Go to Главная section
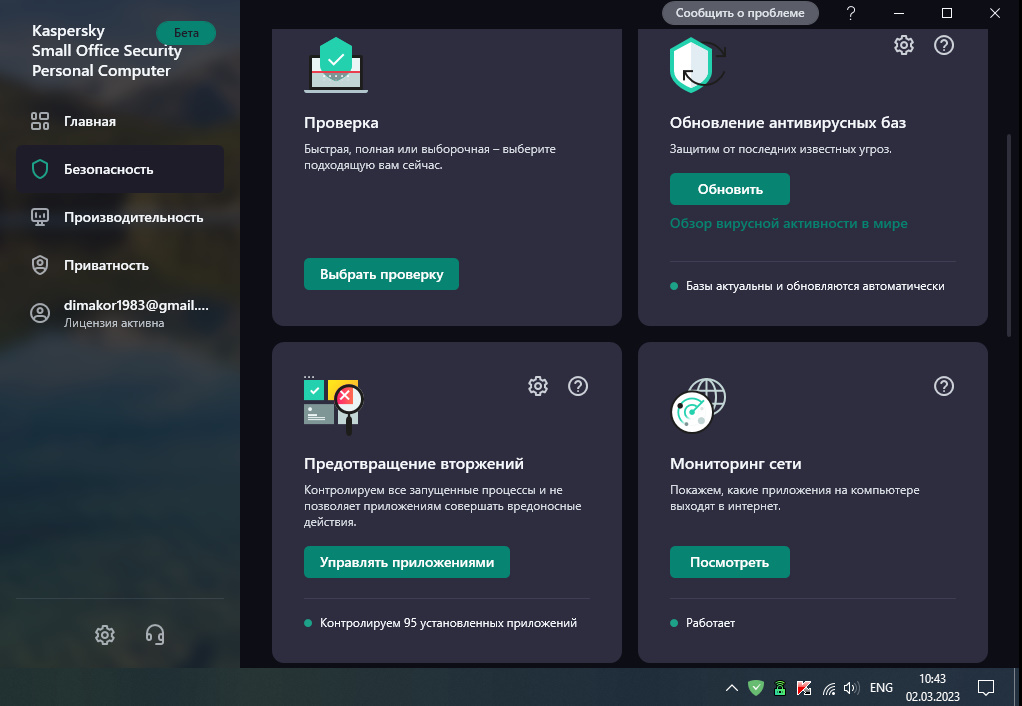Screen dimensions: 1022x706 [120, 121]
